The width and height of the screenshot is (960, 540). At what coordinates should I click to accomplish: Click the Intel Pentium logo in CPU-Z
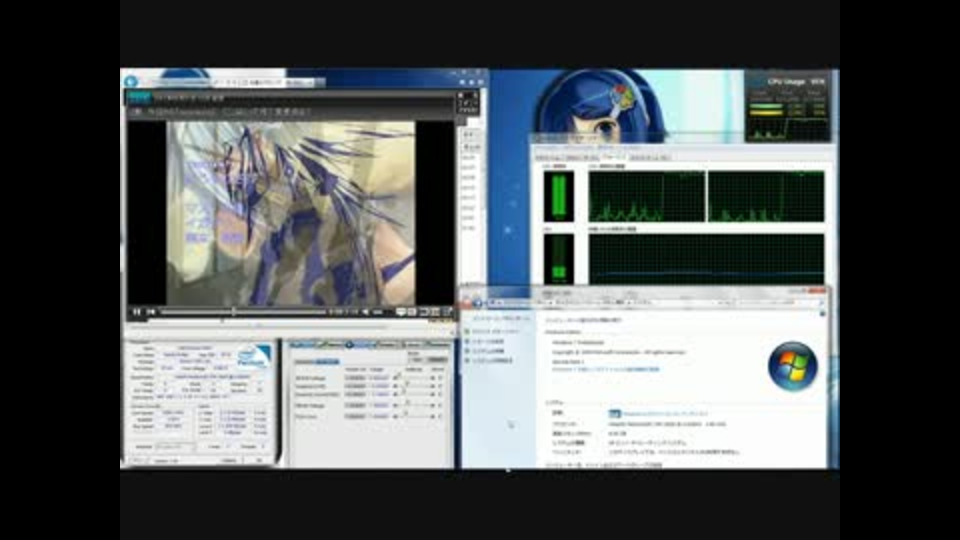tap(254, 356)
